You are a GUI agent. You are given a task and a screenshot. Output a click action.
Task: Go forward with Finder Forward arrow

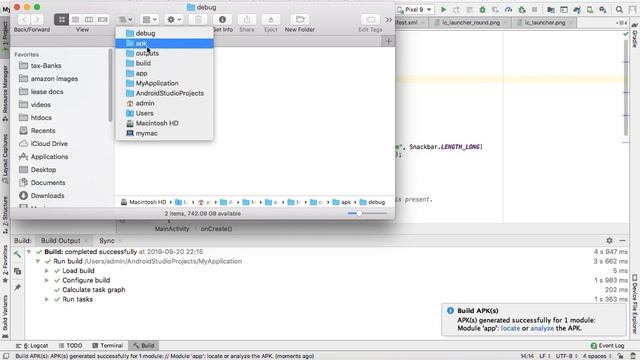[37, 19]
